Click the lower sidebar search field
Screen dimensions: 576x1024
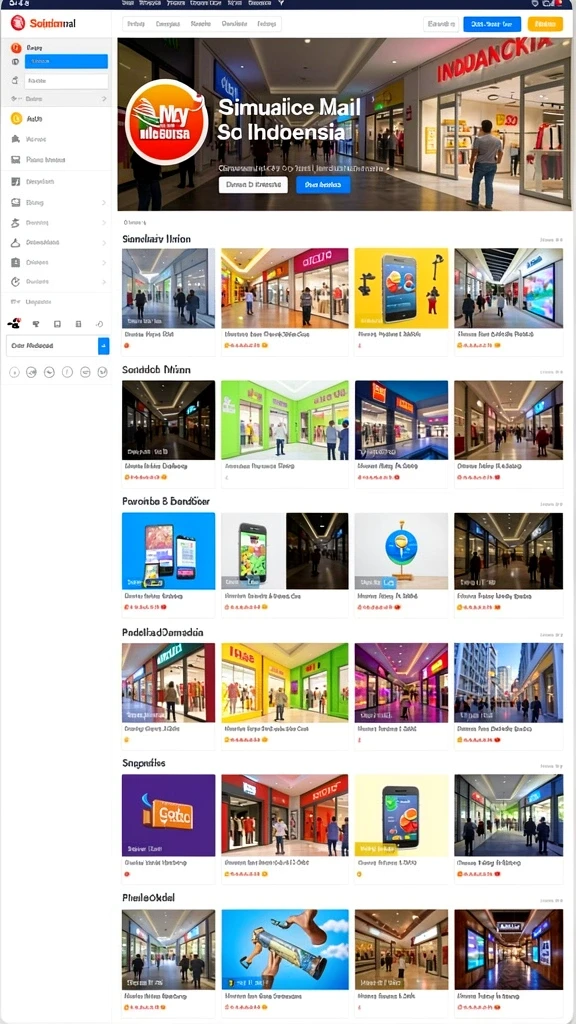(52, 345)
